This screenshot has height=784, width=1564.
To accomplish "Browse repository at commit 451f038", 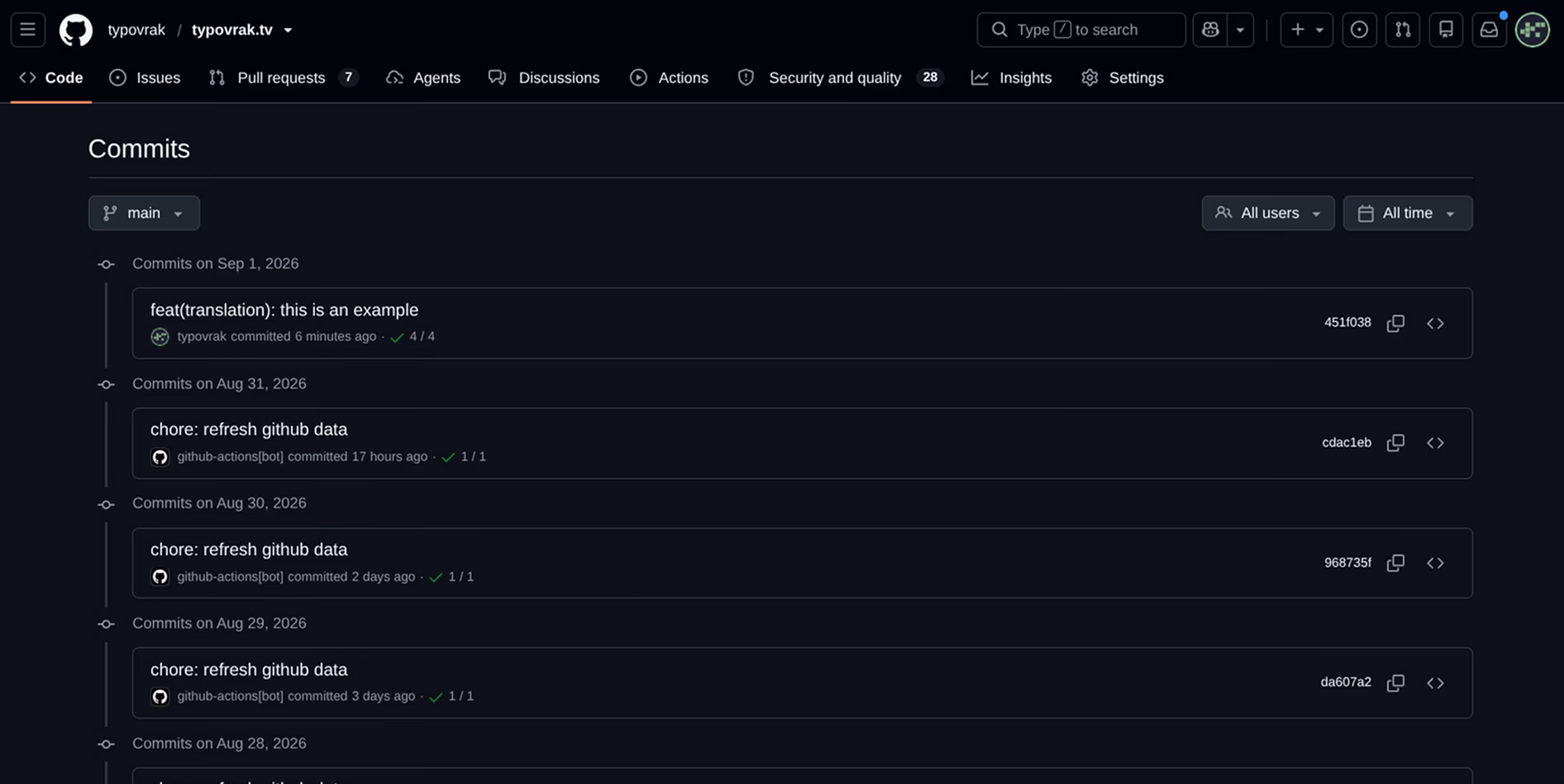I will 1435,323.
